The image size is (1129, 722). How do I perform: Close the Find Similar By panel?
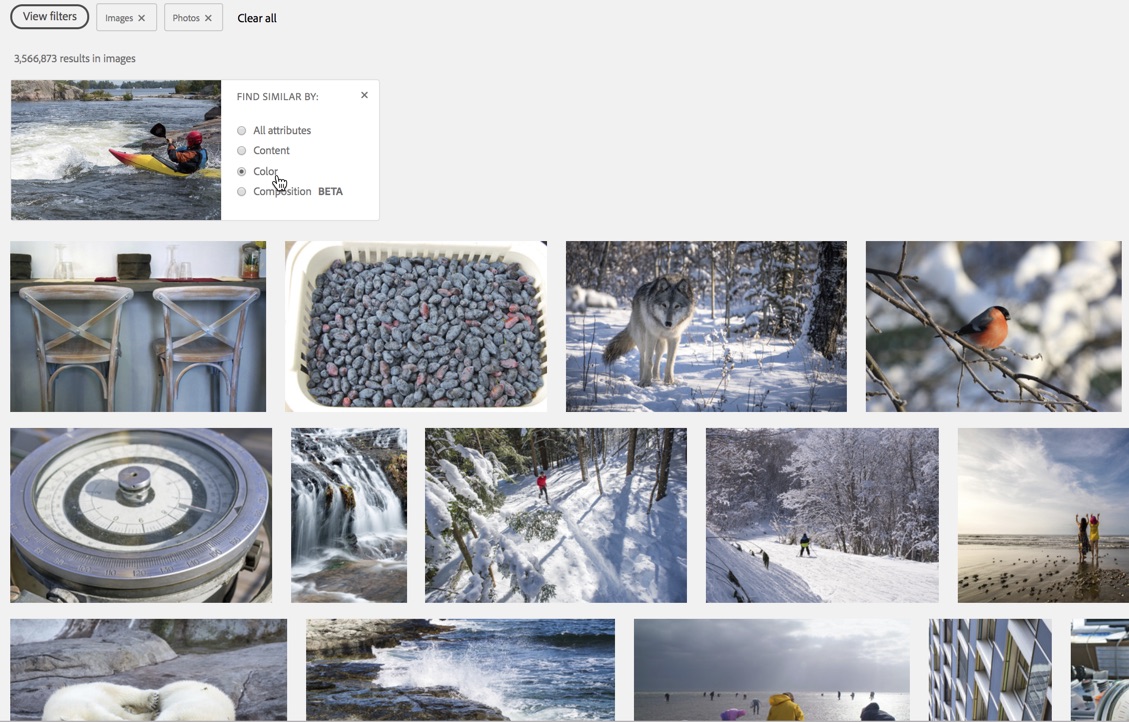pyautogui.click(x=364, y=95)
